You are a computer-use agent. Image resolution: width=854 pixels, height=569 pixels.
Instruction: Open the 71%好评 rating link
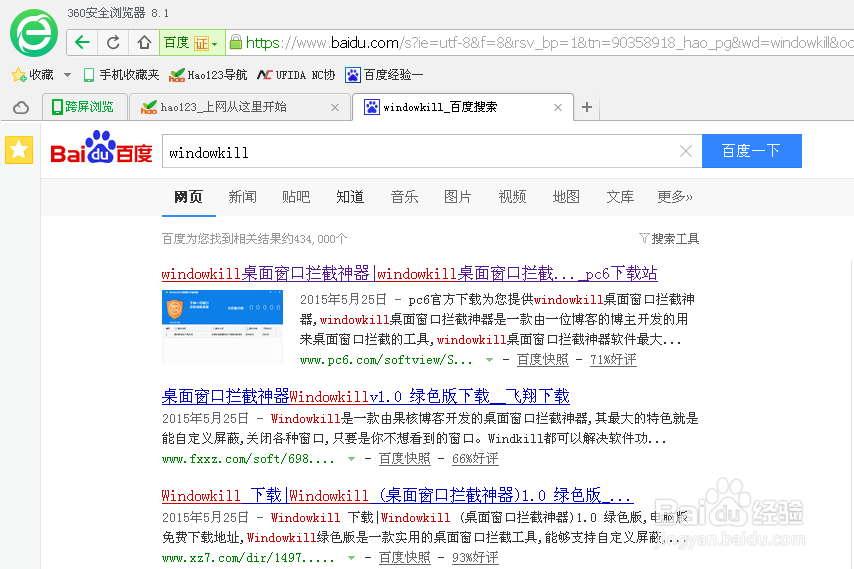(613, 359)
